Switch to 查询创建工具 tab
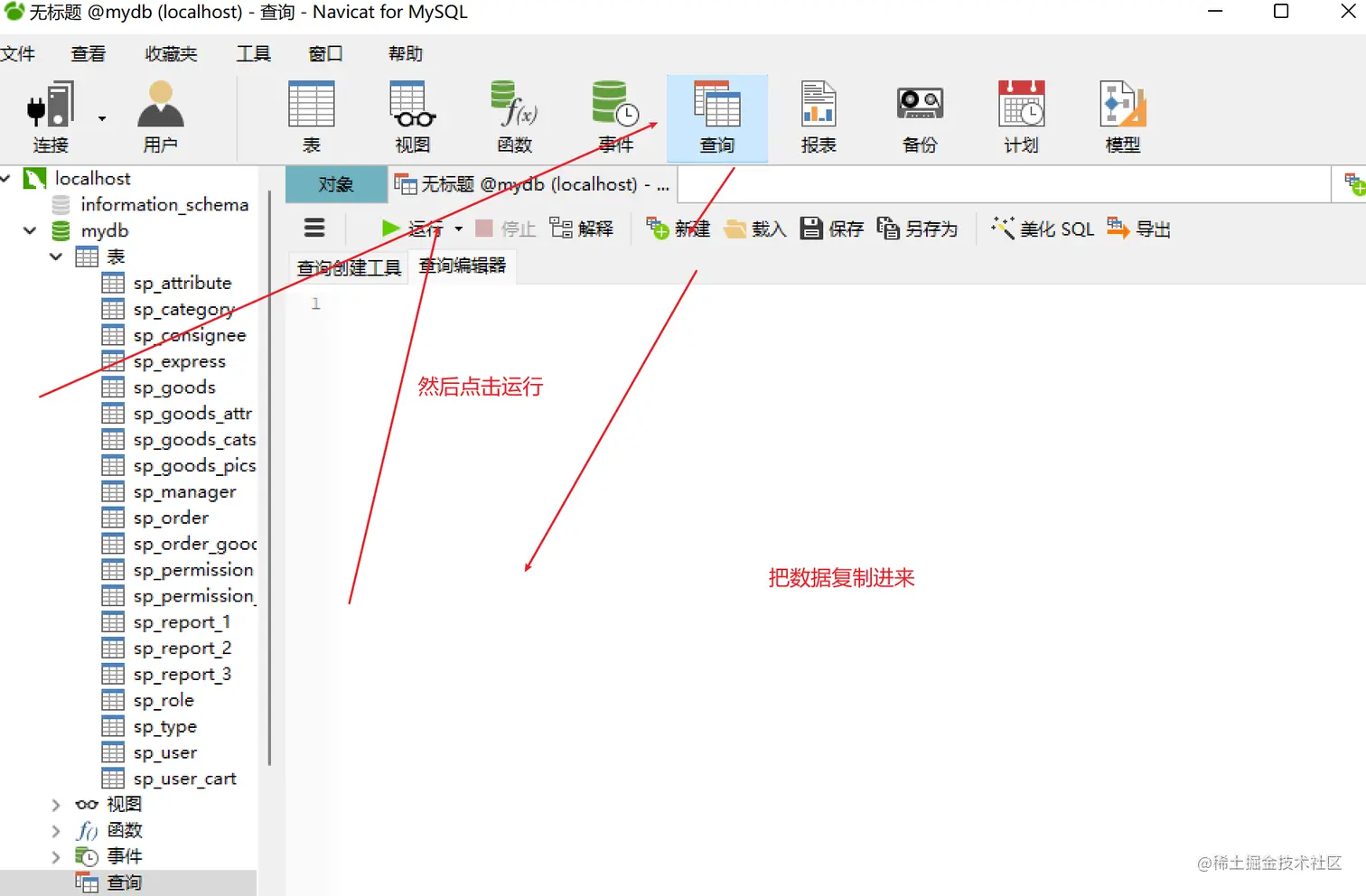 pos(349,267)
